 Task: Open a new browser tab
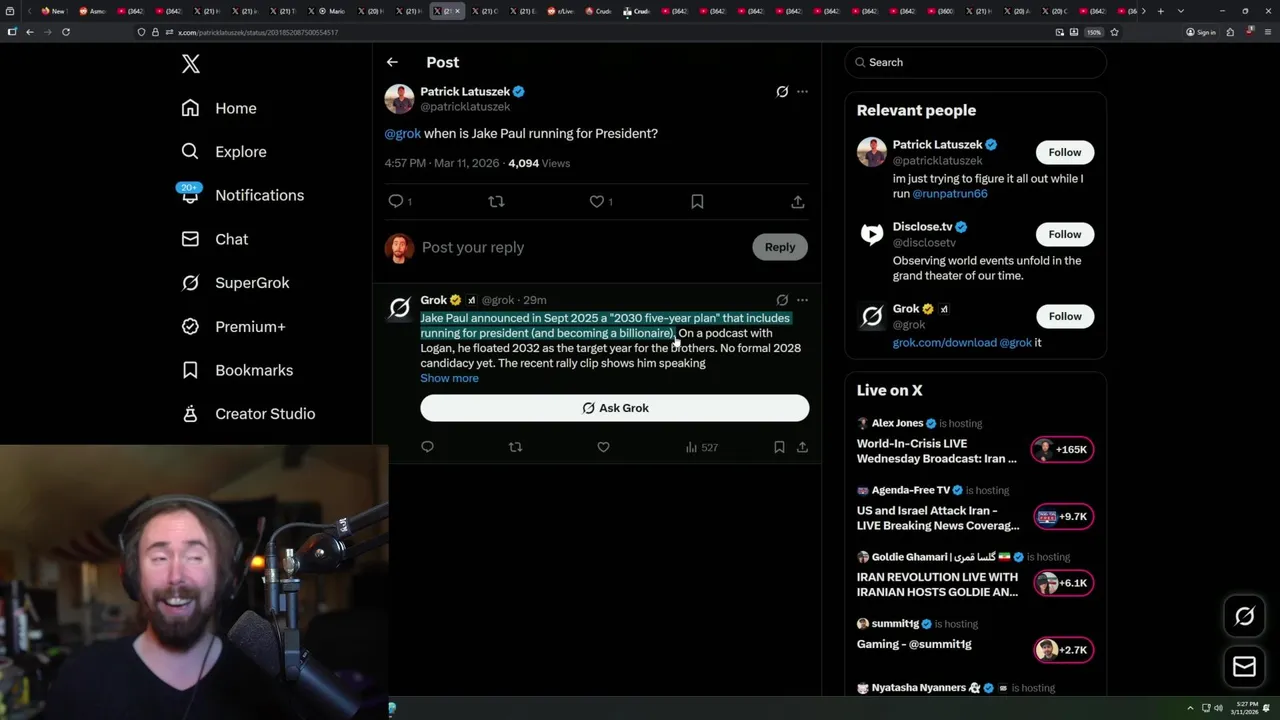(x=1160, y=11)
